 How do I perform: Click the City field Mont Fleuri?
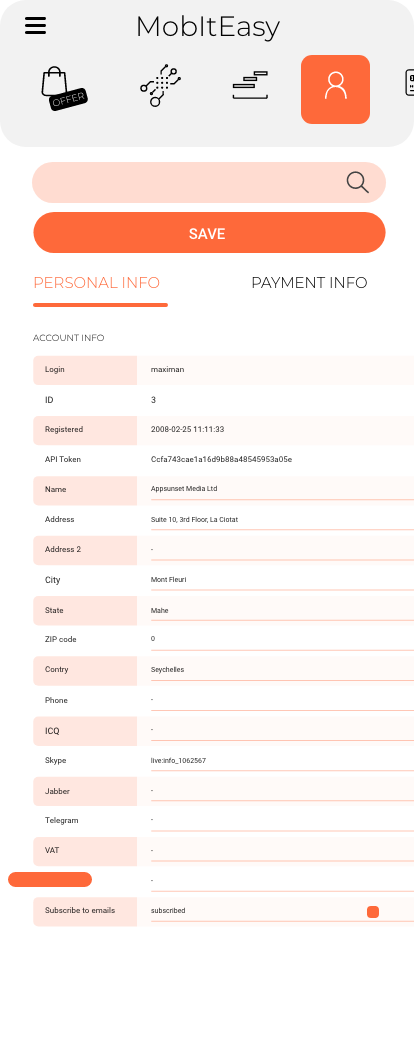tap(282, 580)
